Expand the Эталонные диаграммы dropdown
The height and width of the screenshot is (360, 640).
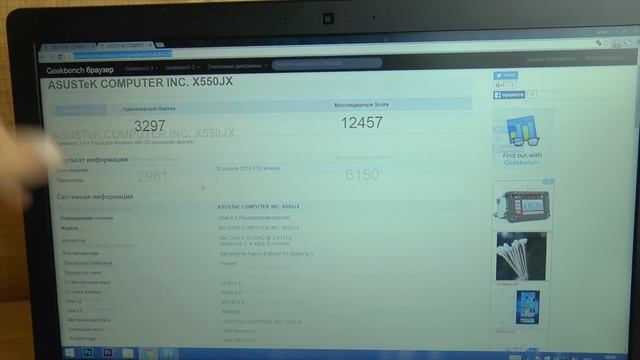pyautogui.click(x=237, y=66)
